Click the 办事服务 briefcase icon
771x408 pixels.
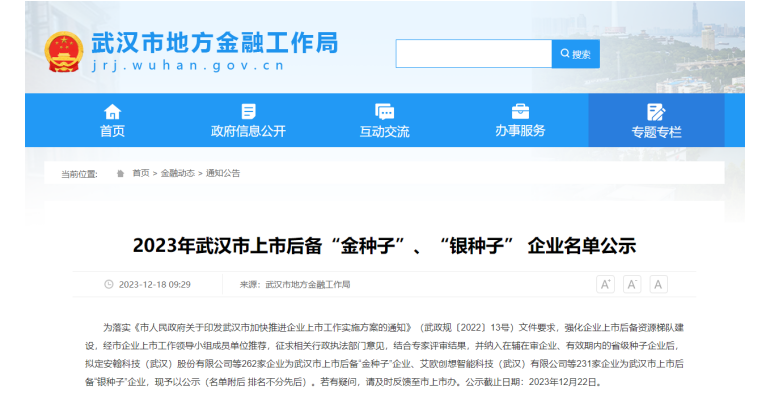click(520, 111)
